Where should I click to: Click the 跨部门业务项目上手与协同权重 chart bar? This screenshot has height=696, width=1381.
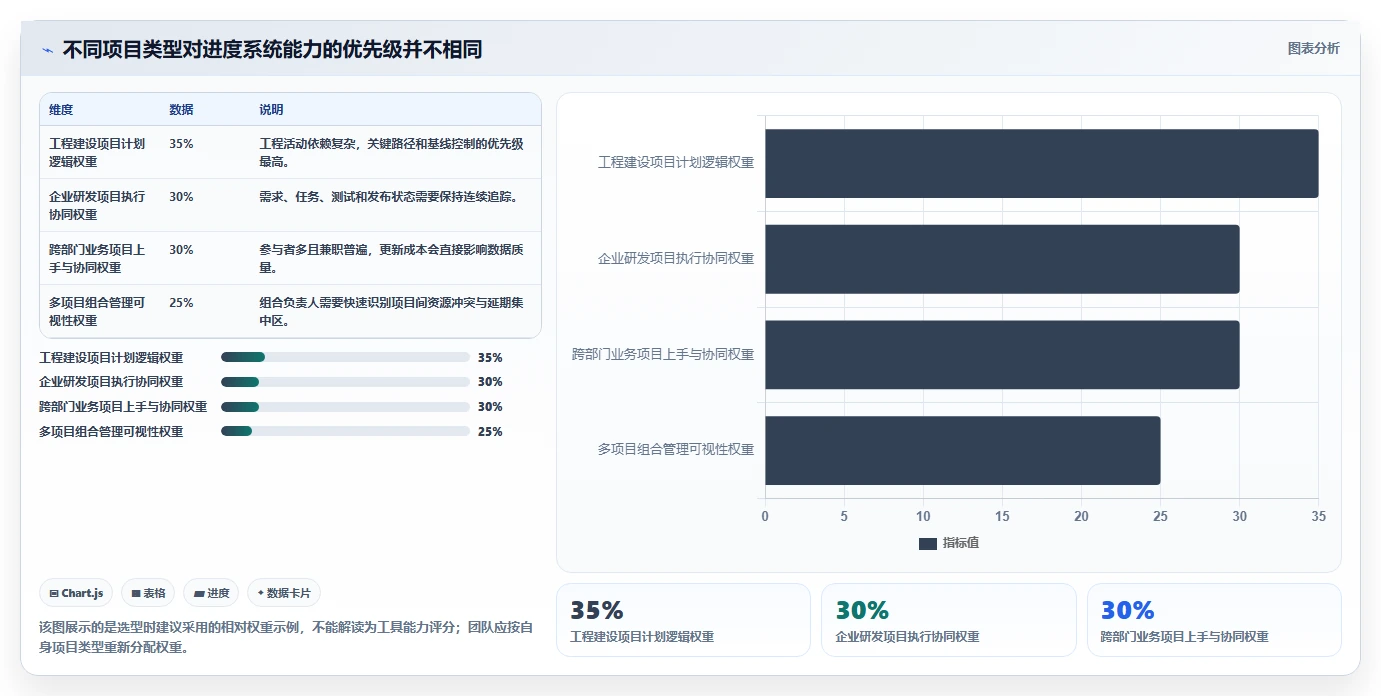pyautogui.click(x=1002, y=355)
